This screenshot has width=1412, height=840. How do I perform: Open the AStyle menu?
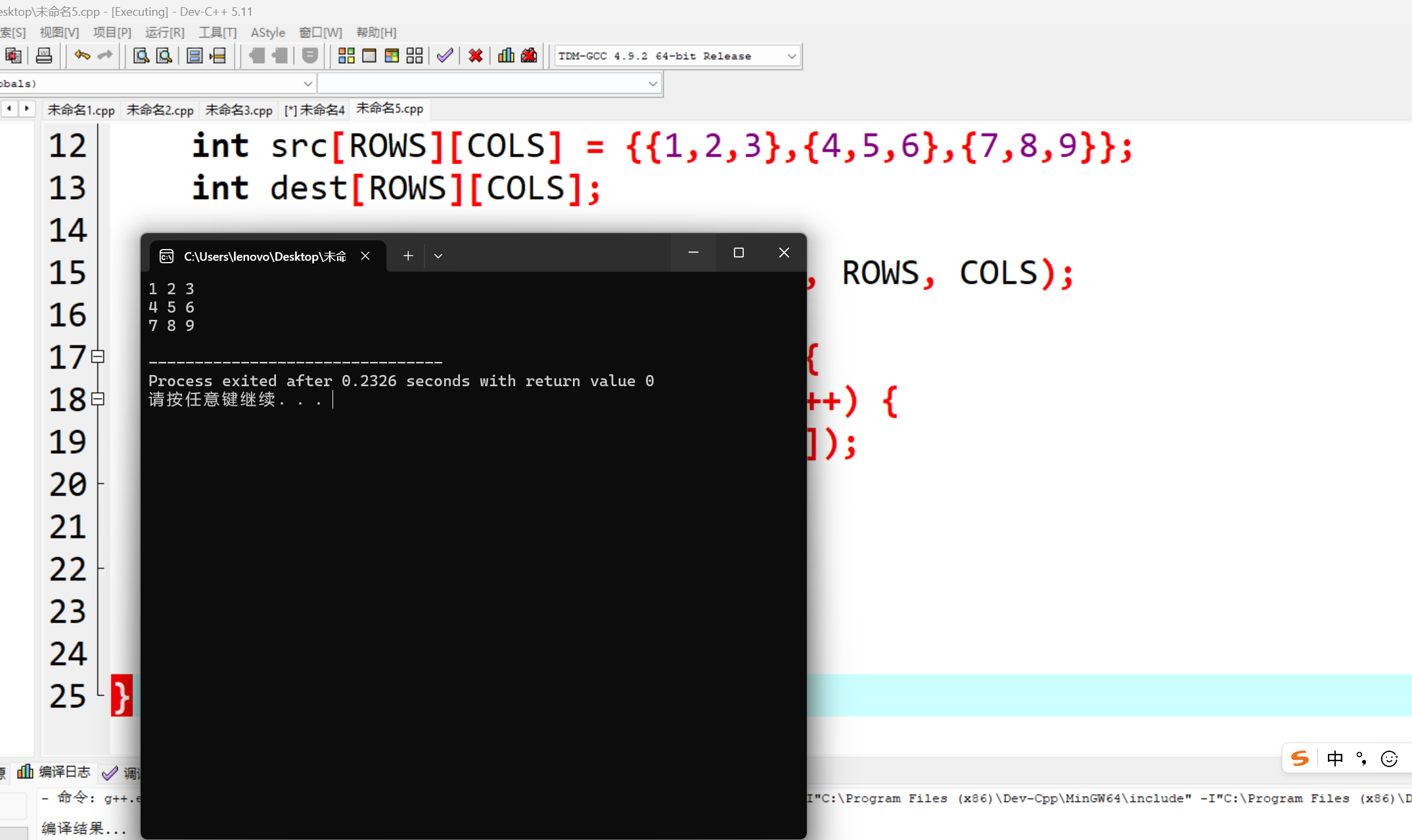pyautogui.click(x=267, y=33)
